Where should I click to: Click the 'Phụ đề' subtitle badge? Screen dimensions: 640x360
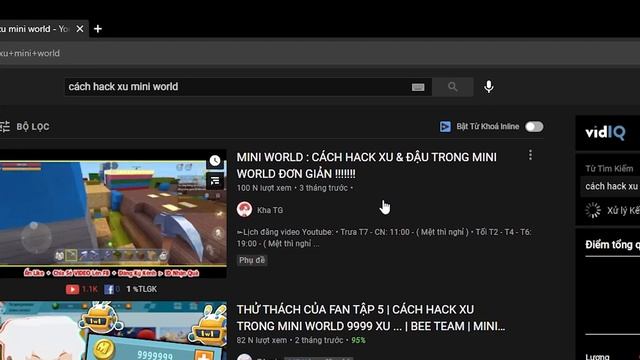252,260
